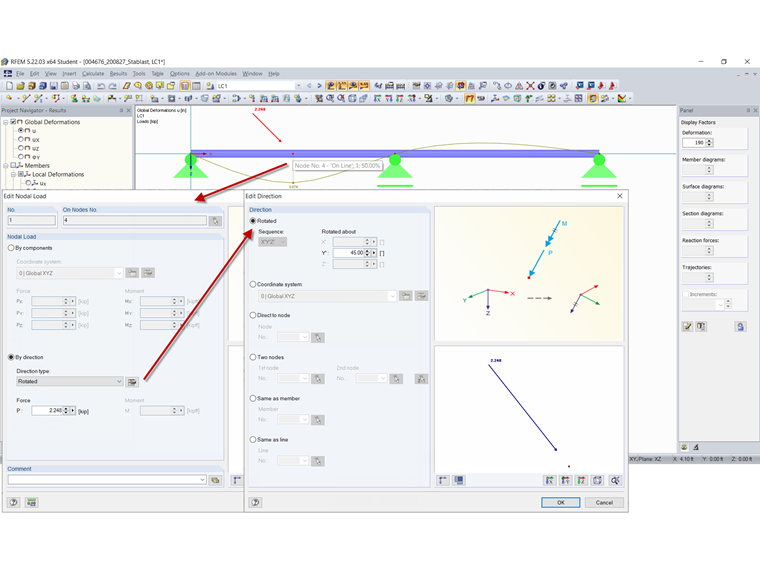Click the Redo arrow icon

click(112, 86)
